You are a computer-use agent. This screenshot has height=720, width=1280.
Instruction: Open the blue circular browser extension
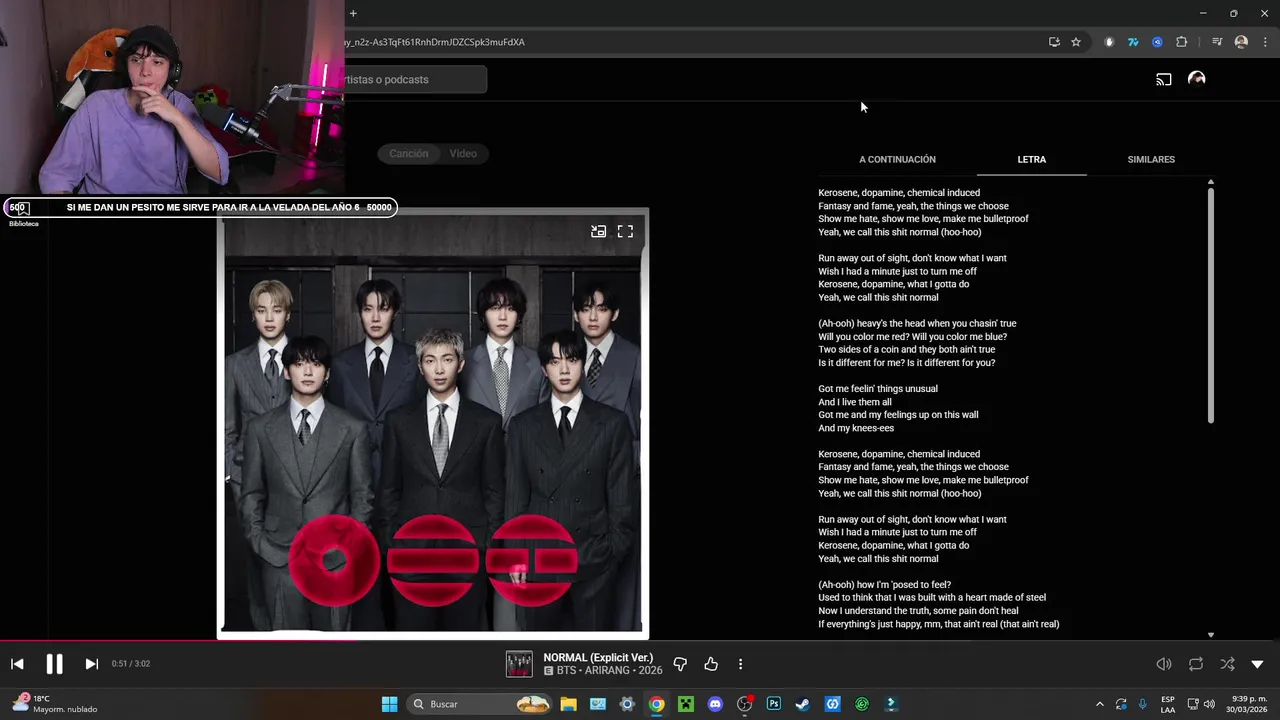(x=1157, y=42)
